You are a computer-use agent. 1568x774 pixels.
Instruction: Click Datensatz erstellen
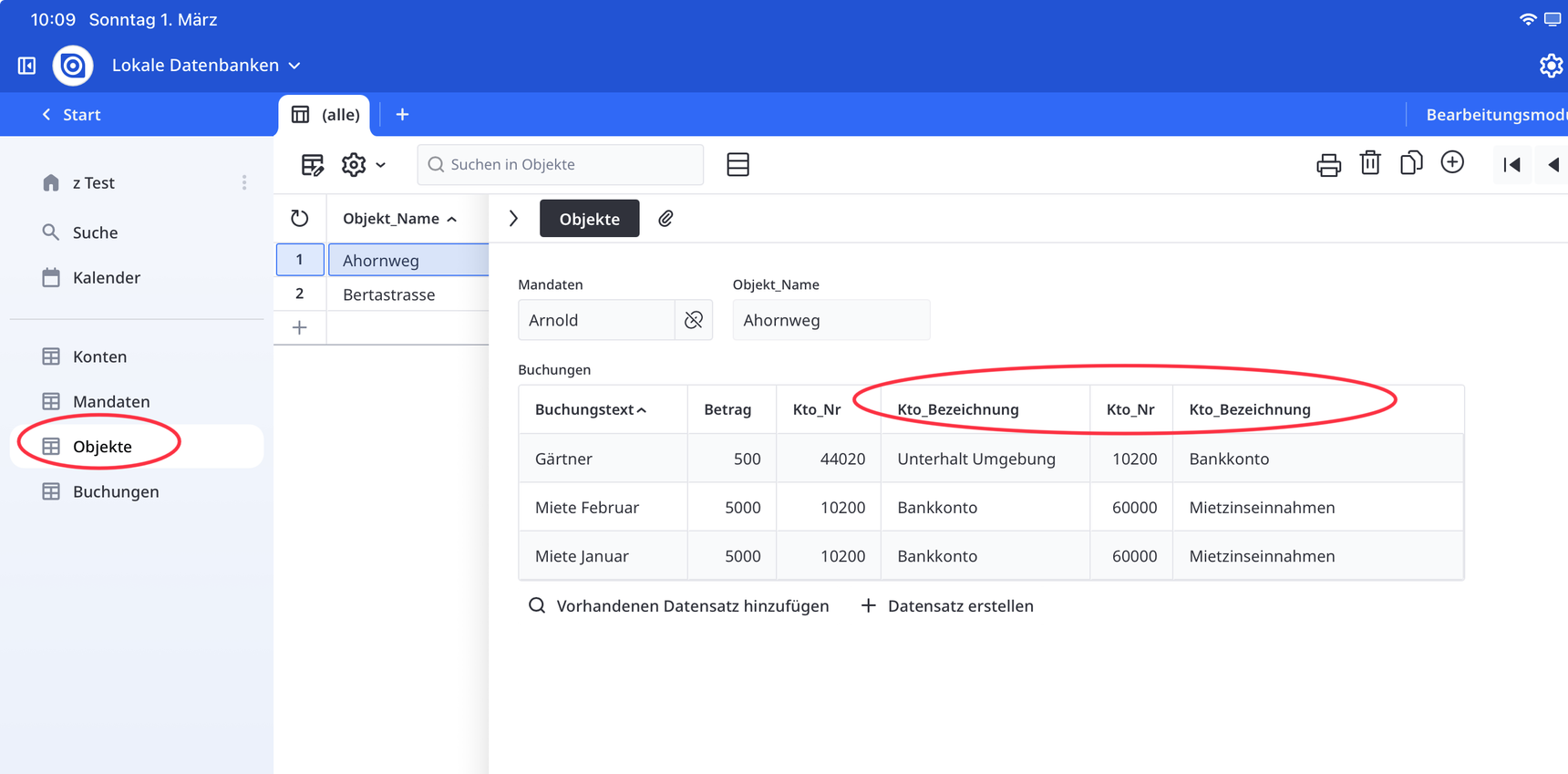947,606
